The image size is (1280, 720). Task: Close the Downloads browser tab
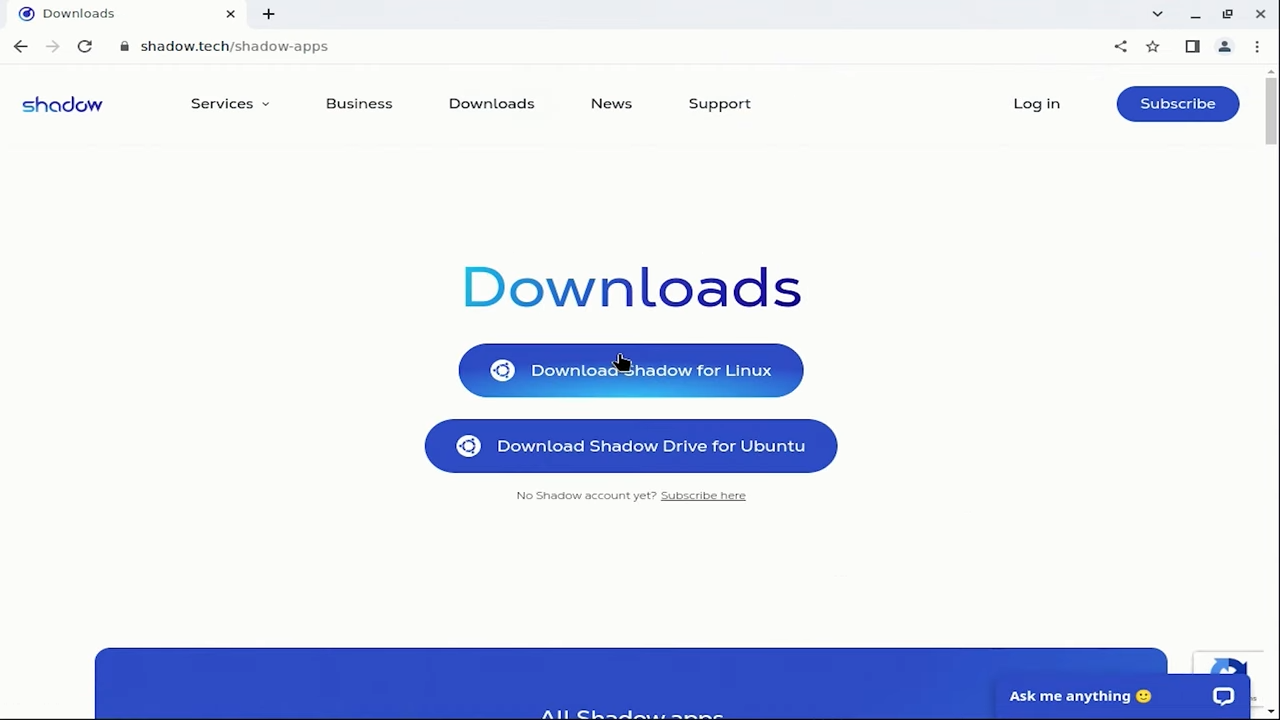point(231,14)
